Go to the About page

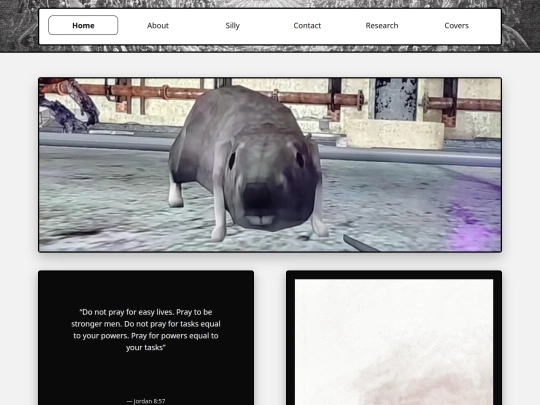pyautogui.click(x=158, y=25)
